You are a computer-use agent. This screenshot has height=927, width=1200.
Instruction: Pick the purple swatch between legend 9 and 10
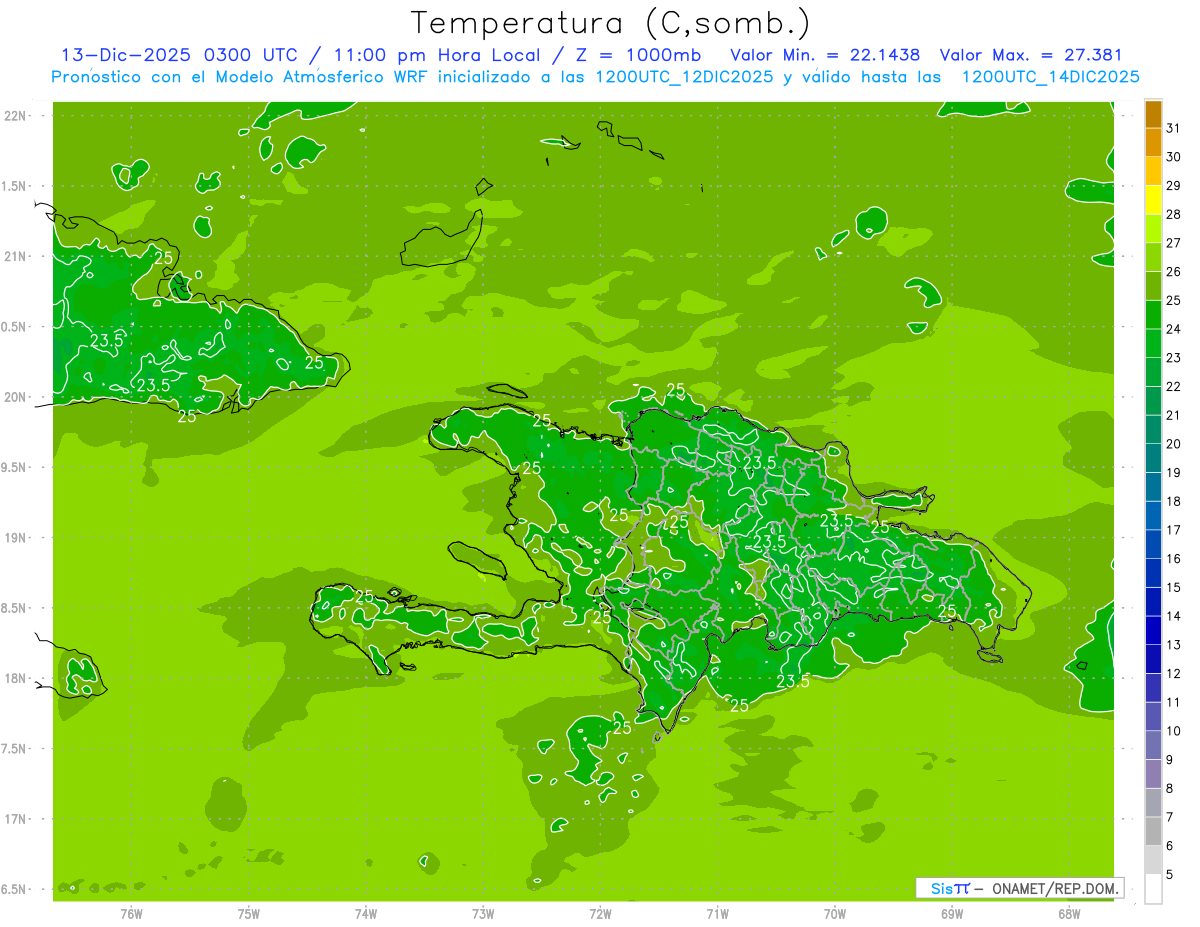click(x=1153, y=746)
